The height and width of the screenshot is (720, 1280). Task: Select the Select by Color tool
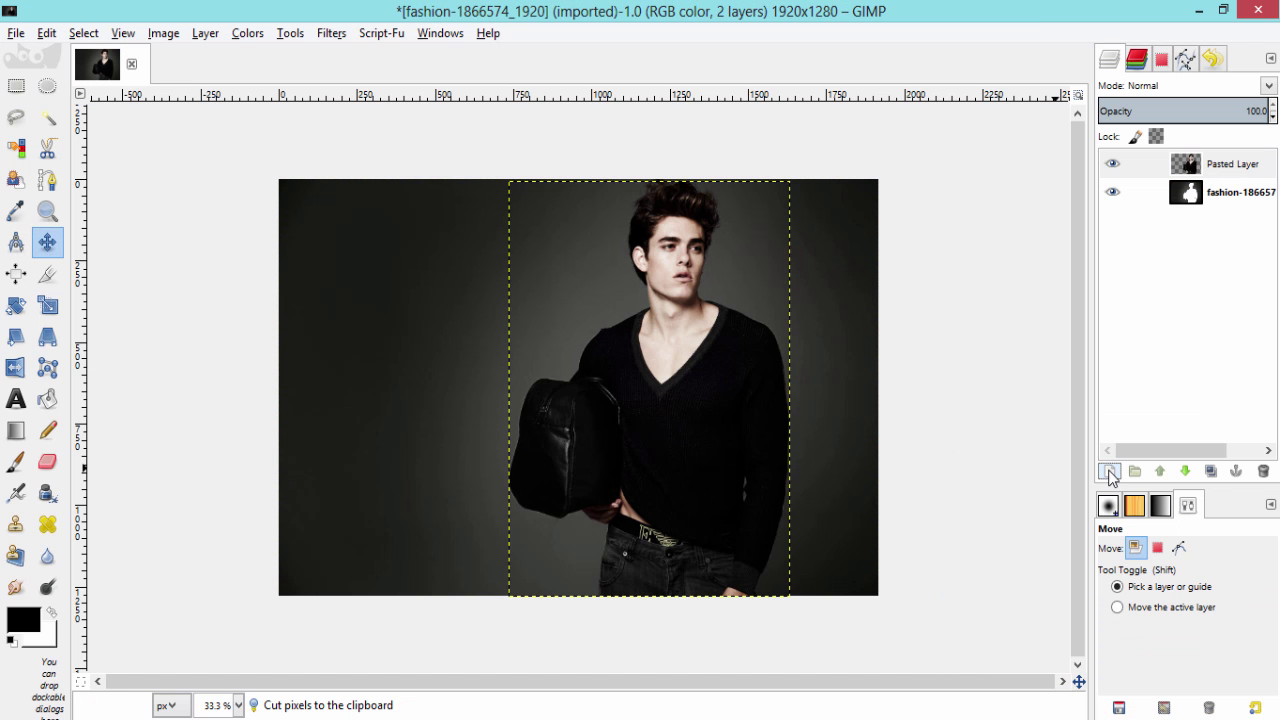[x=16, y=148]
